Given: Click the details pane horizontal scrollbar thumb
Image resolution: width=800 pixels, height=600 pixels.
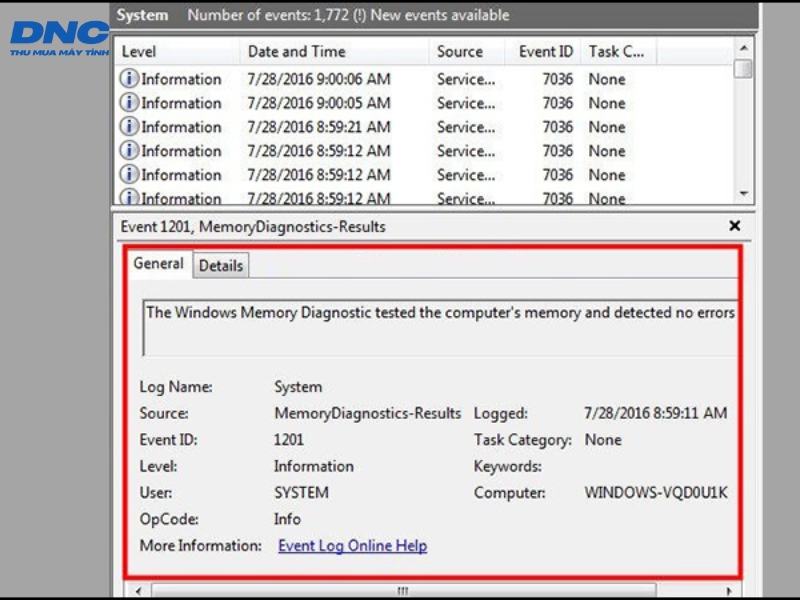Looking at the screenshot, I should [x=403, y=591].
